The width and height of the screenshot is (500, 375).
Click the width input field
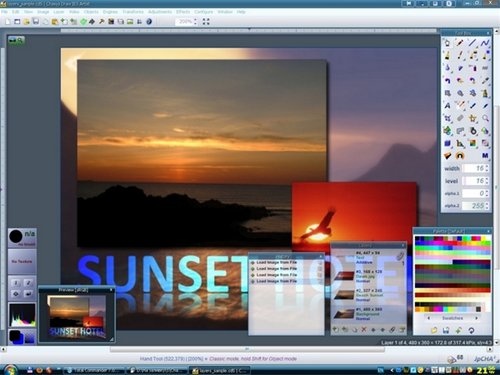(475, 168)
